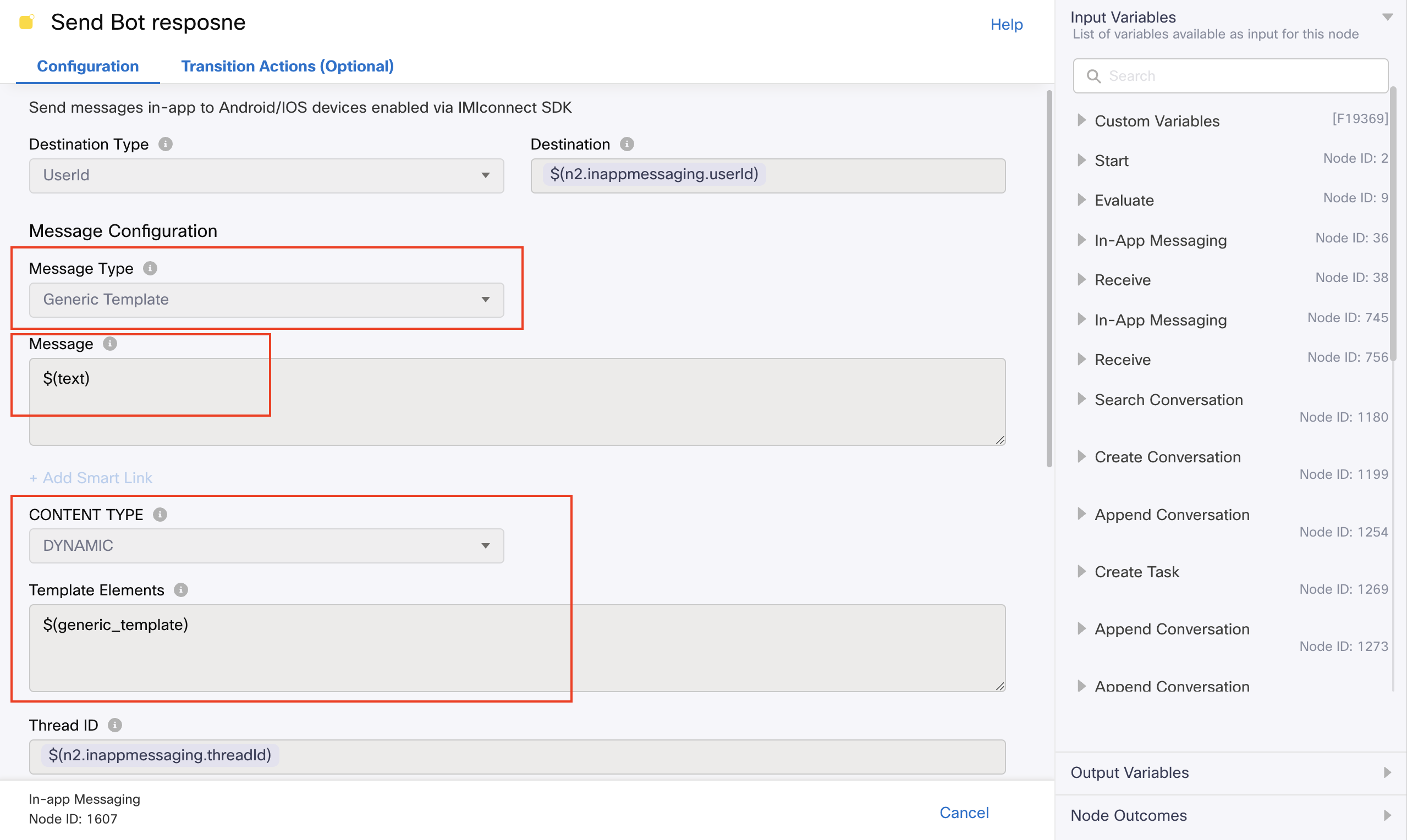Viewport: 1407px width, 840px height.
Task: Click the Destination input field
Action: (768, 175)
